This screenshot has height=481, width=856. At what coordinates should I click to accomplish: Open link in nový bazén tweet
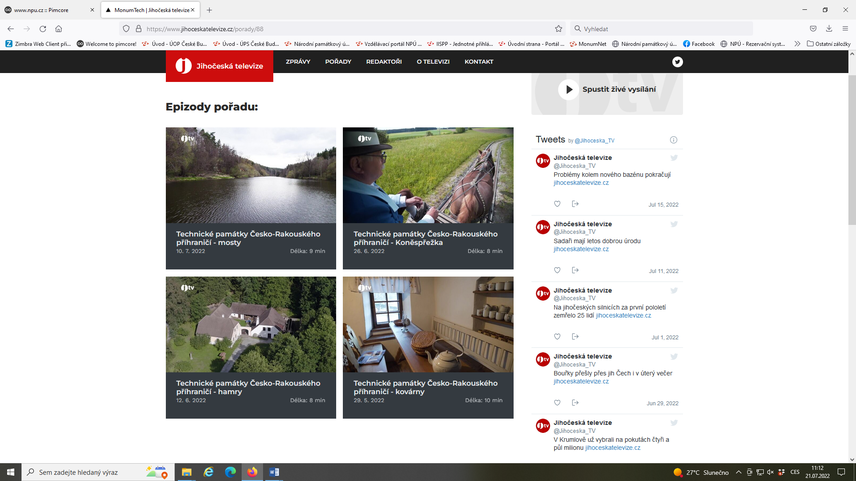(x=581, y=183)
